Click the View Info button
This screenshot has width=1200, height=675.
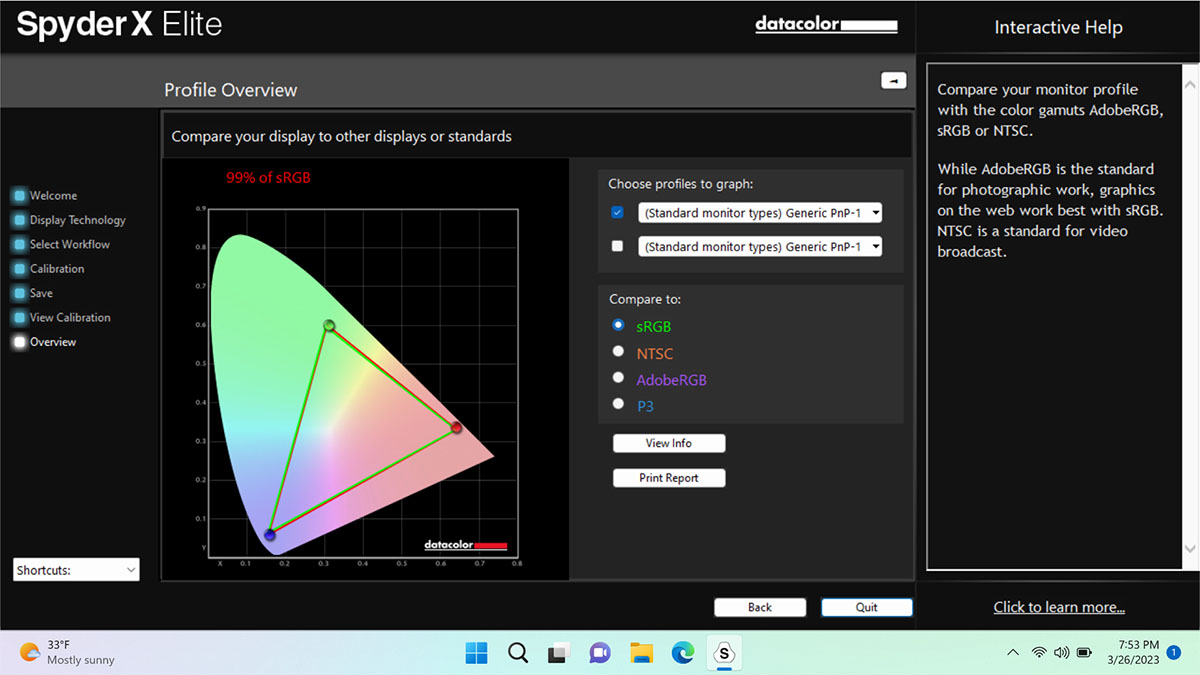[x=669, y=443]
